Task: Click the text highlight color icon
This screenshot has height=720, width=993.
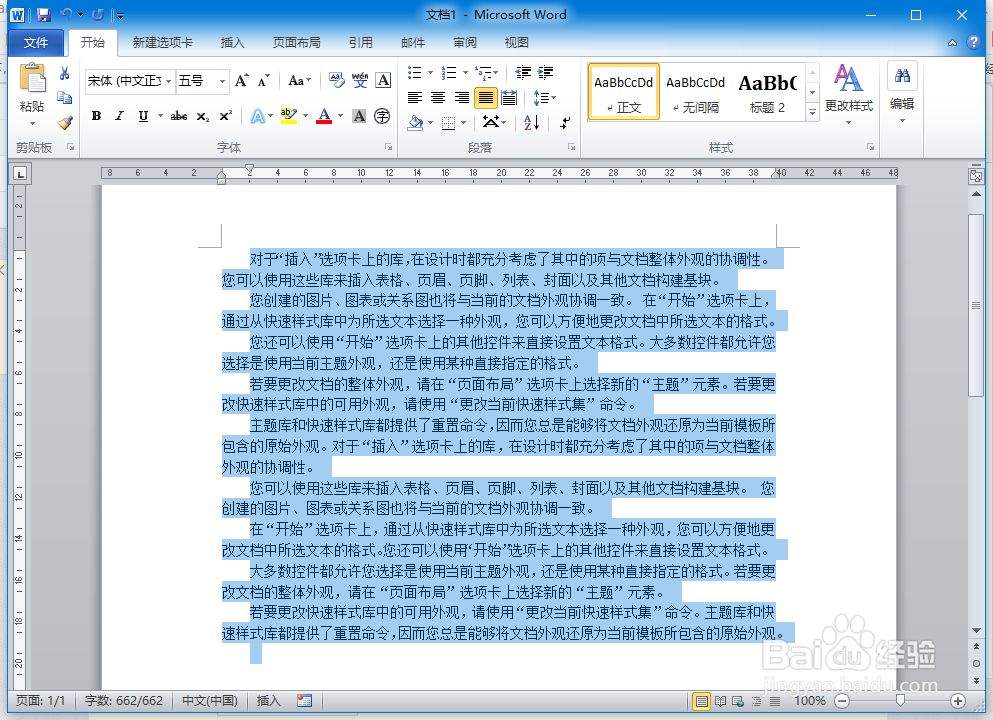Action: coord(285,116)
